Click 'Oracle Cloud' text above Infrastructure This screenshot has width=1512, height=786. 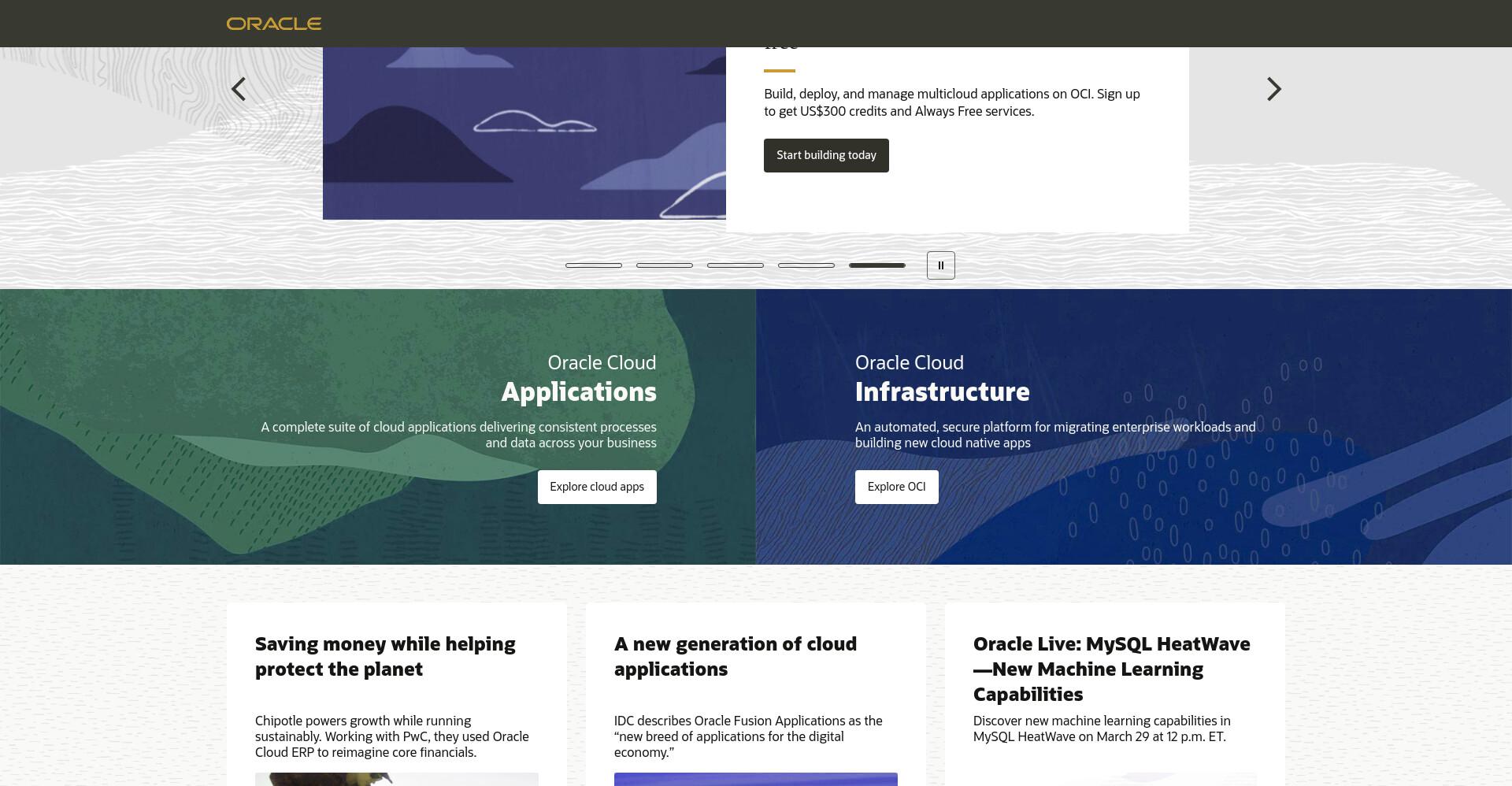[910, 362]
